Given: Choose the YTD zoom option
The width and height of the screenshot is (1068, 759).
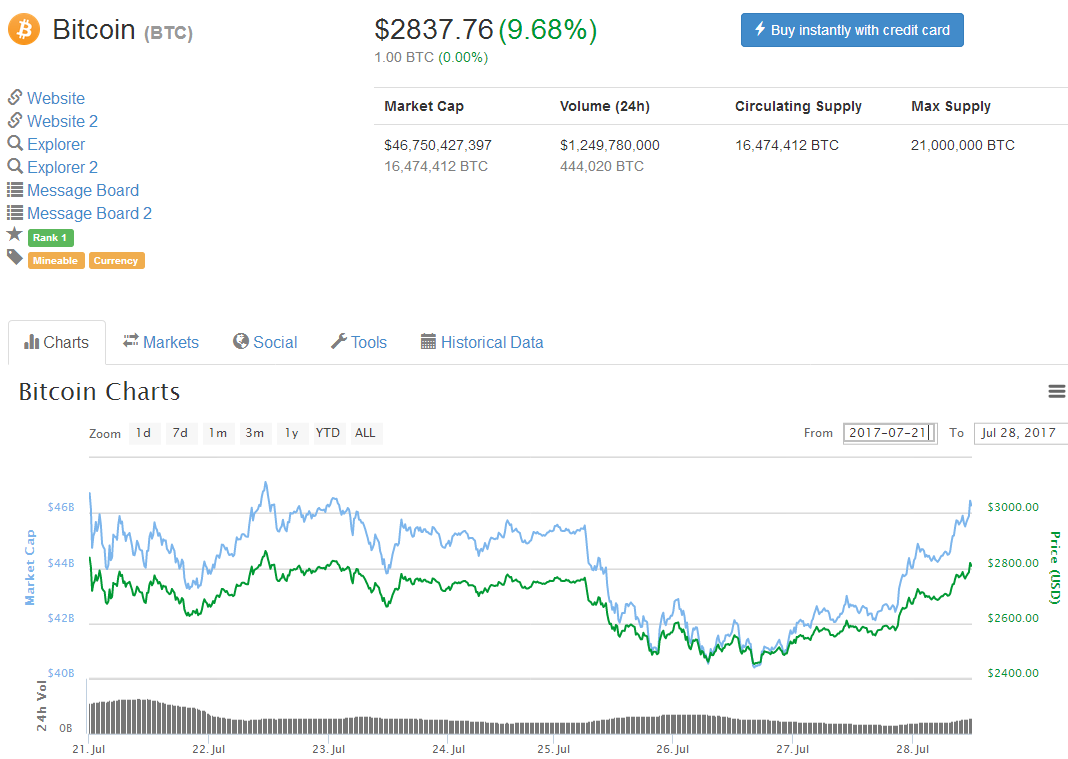Looking at the screenshot, I should (x=327, y=433).
